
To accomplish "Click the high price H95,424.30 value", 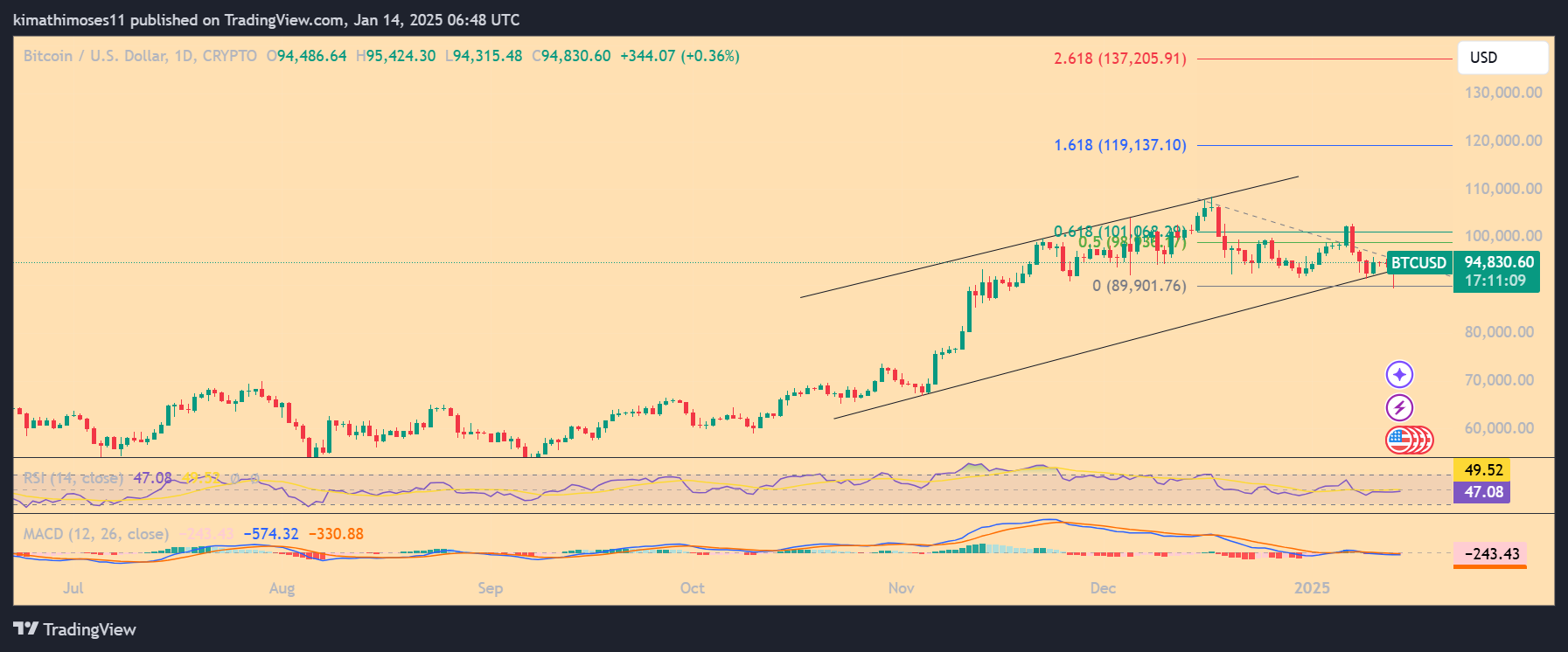I will (x=395, y=56).
